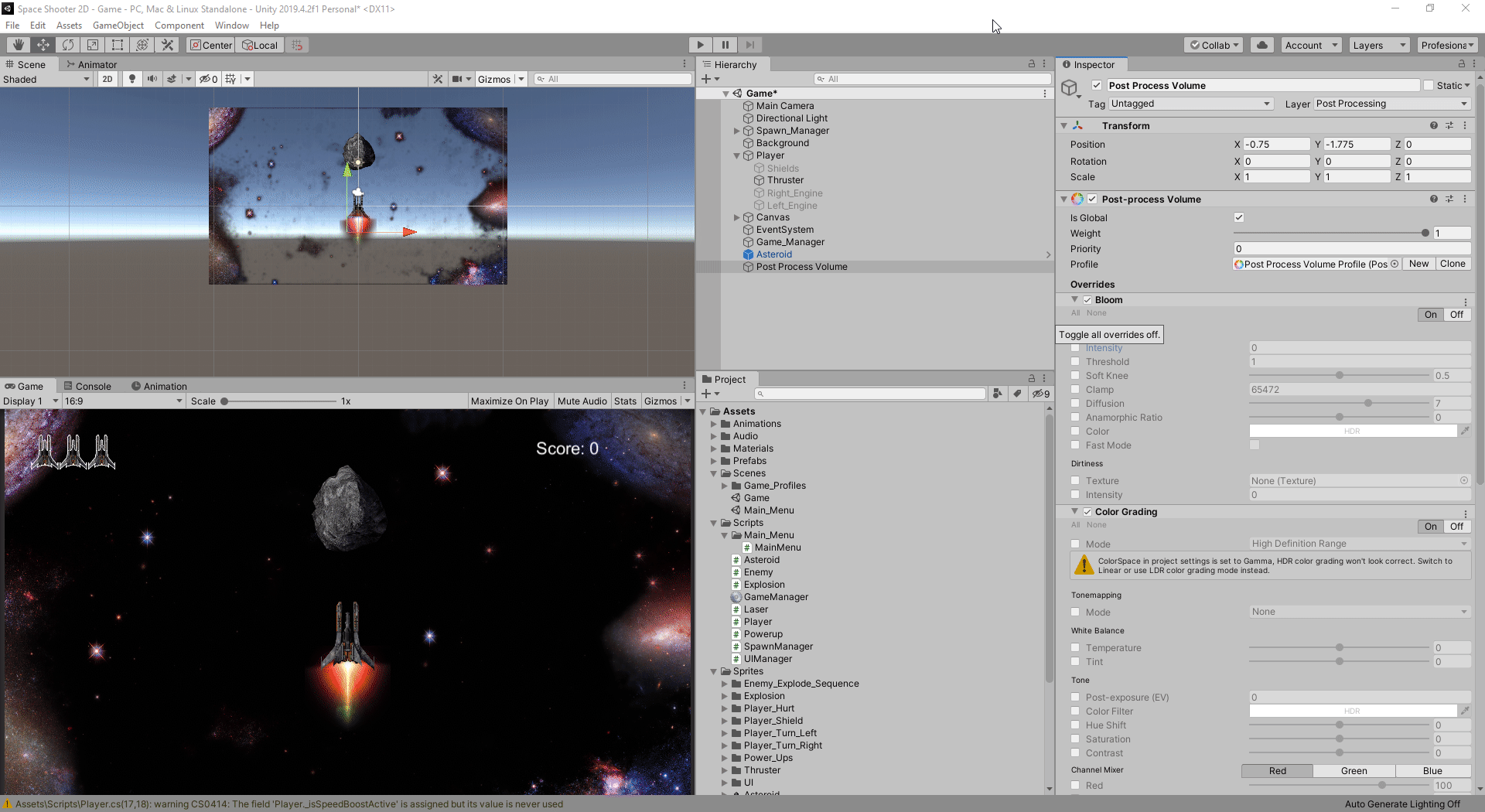Toggle Post Process Volume active checkbox
The width and height of the screenshot is (1485, 812).
point(1097,85)
